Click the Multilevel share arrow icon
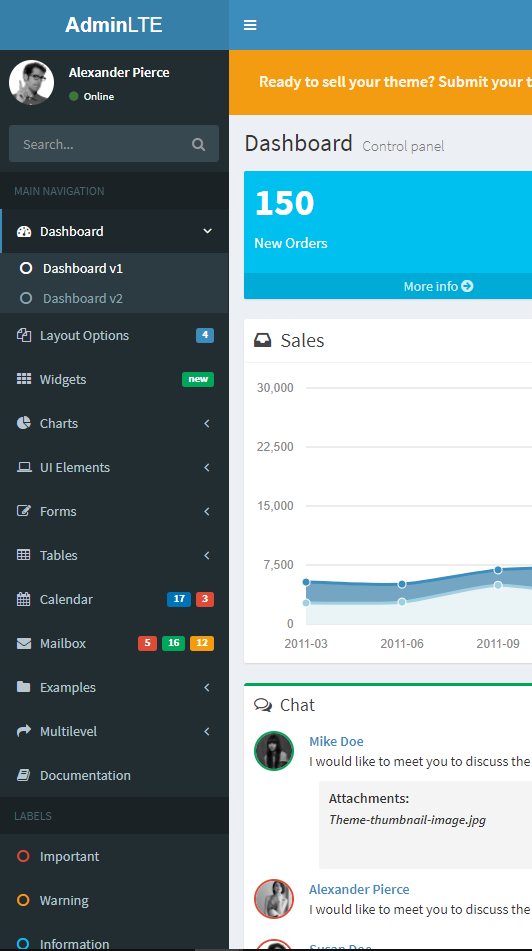Image resolution: width=532 pixels, height=951 pixels. (24, 731)
